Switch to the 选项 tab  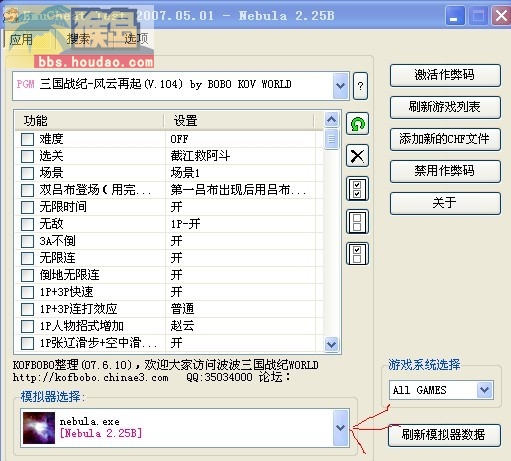(136, 39)
